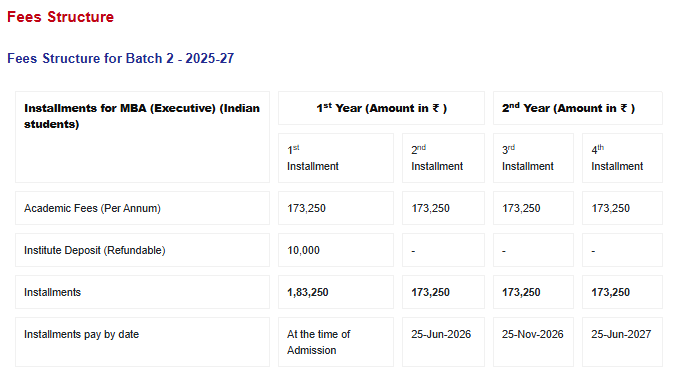
Task: Click Academic Fees 173,250 under 4th Installment
Action: (x=610, y=208)
